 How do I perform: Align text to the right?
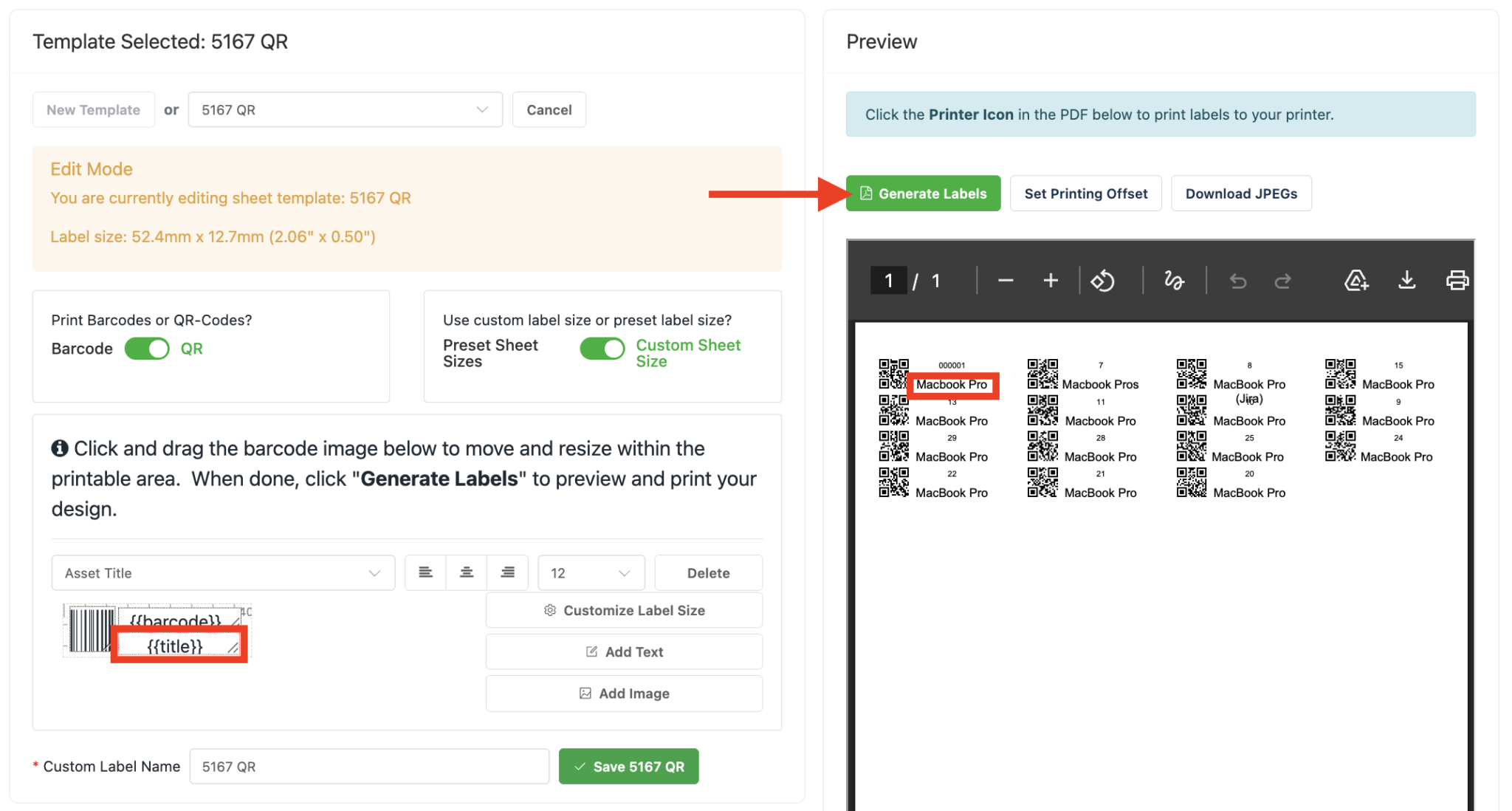click(508, 572)
